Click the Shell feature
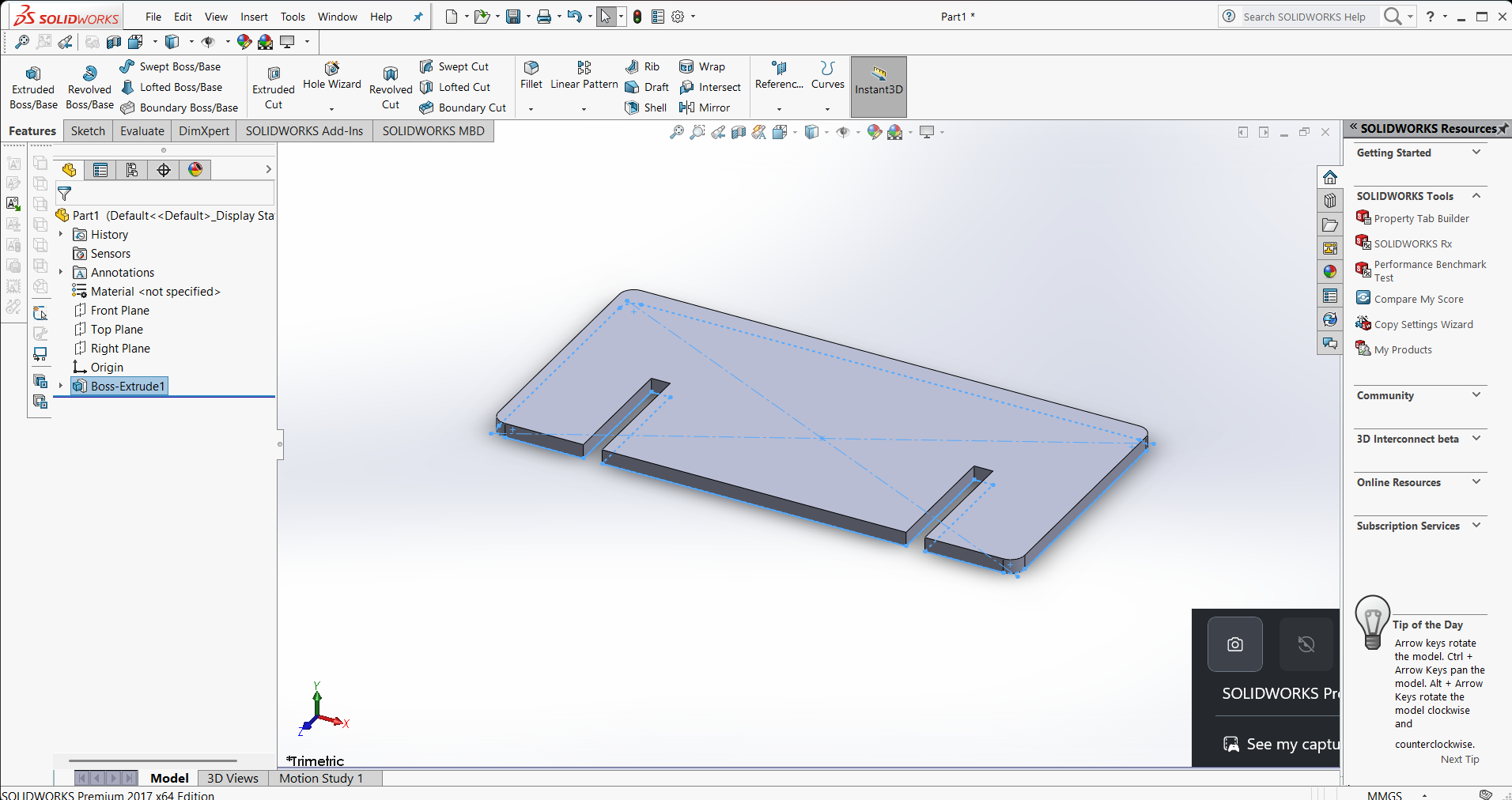1512x800 pixels. (646, 108)
